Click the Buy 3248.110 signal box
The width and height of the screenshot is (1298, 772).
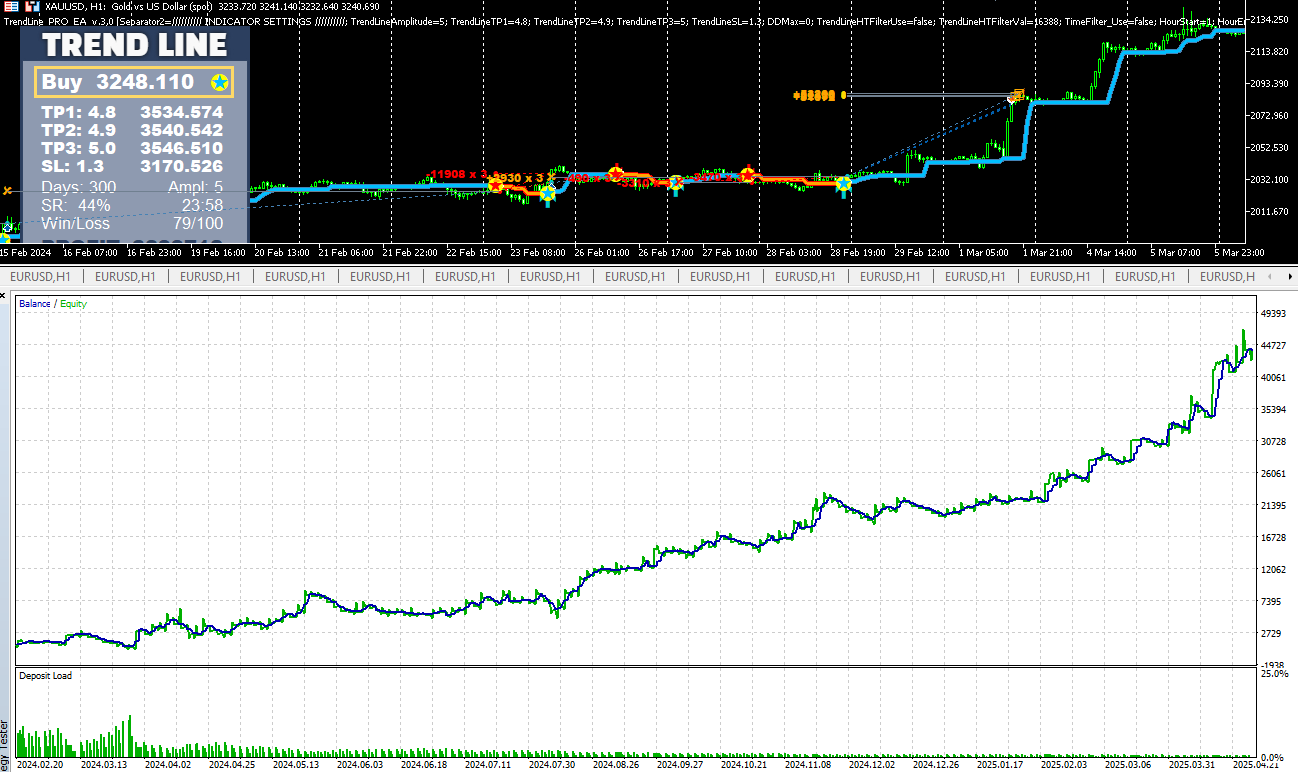point(134,82)
